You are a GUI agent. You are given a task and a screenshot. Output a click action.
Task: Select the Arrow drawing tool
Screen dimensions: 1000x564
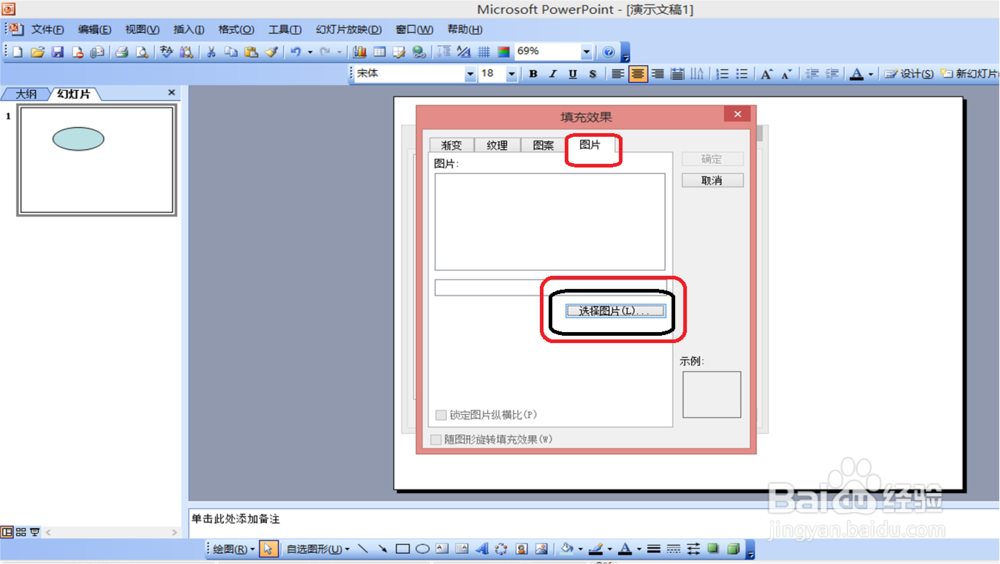(x=383, y=549)
